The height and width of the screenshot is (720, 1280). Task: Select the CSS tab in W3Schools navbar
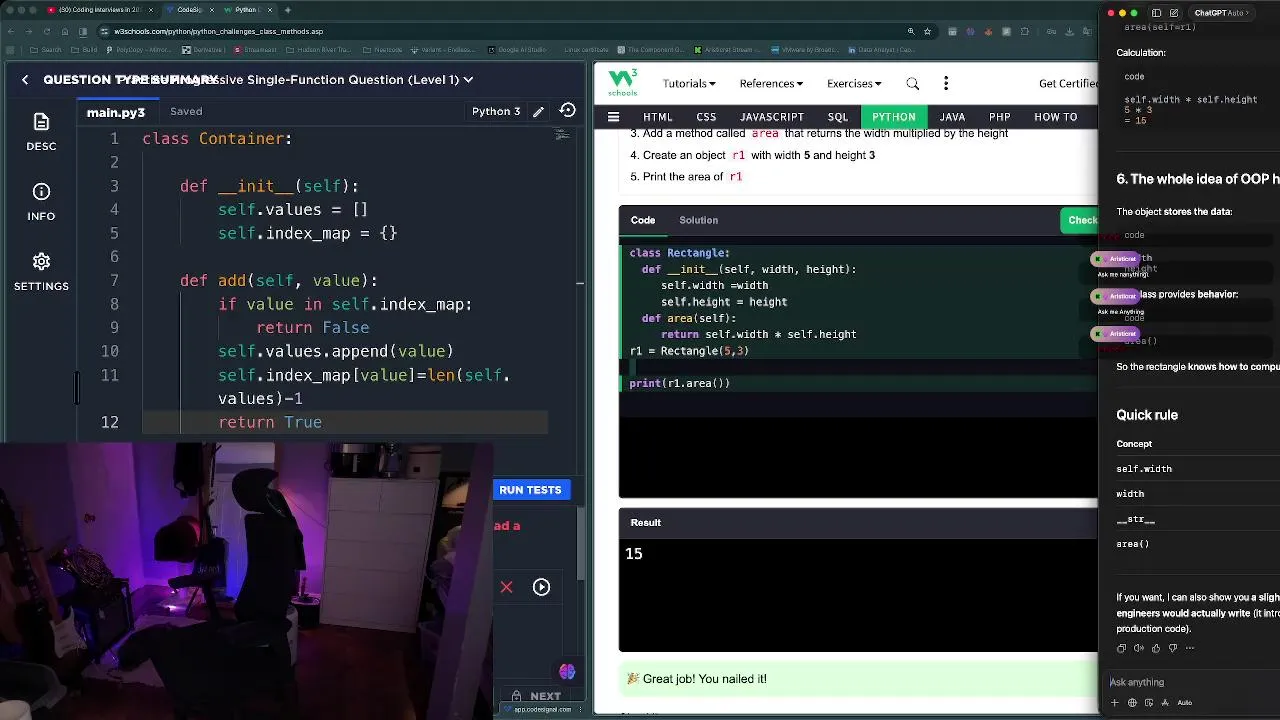pos(706,117)
